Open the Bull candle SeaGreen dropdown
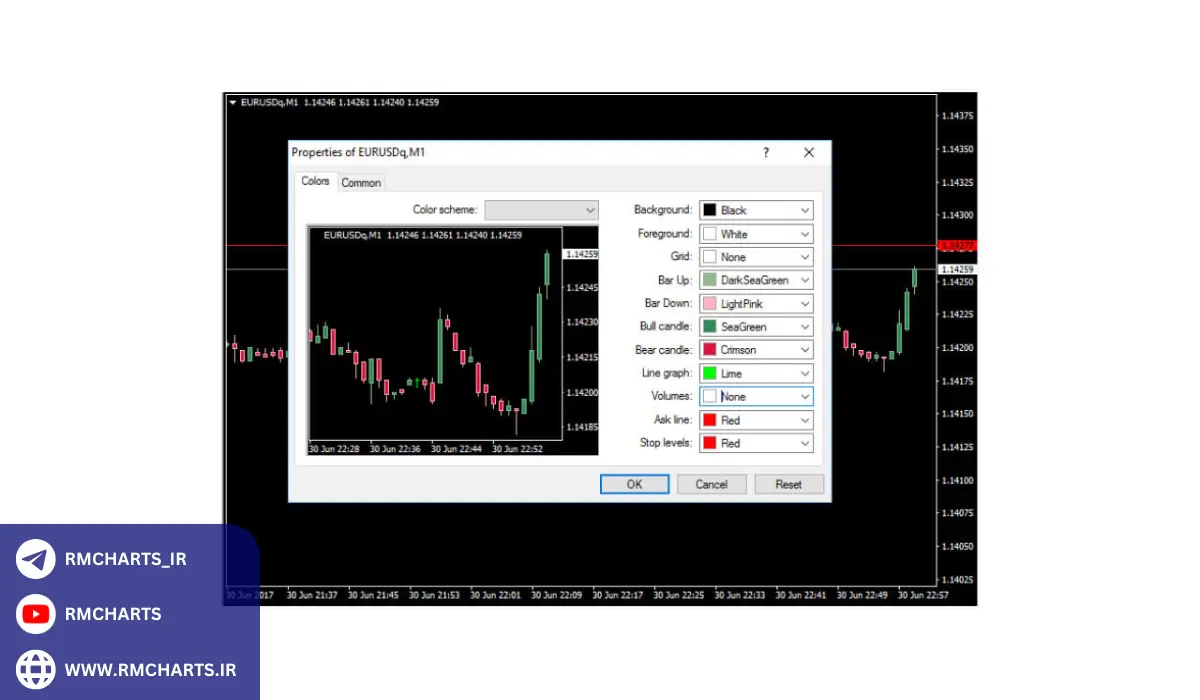This screenshot has height=700, width=1200. tap(805, 327)
